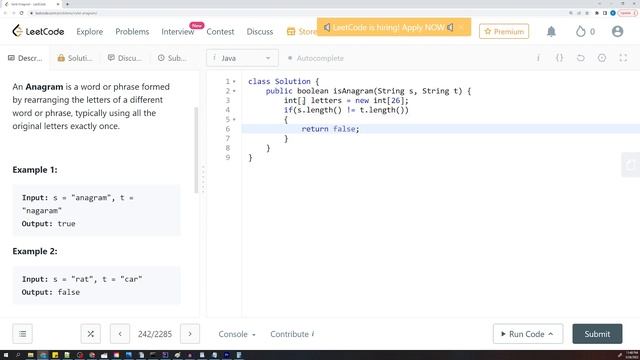Open the Windows Start menu
Viewport: 640px width, 360px height.
(x=6, y=355)
